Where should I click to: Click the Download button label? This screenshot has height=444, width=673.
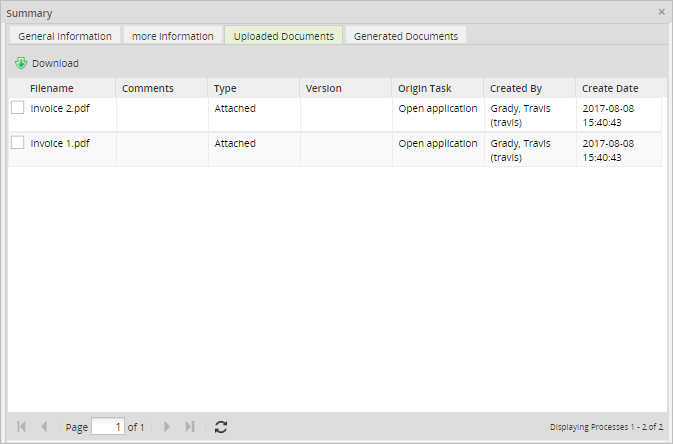pyautogui.click(x=55, y=63)
